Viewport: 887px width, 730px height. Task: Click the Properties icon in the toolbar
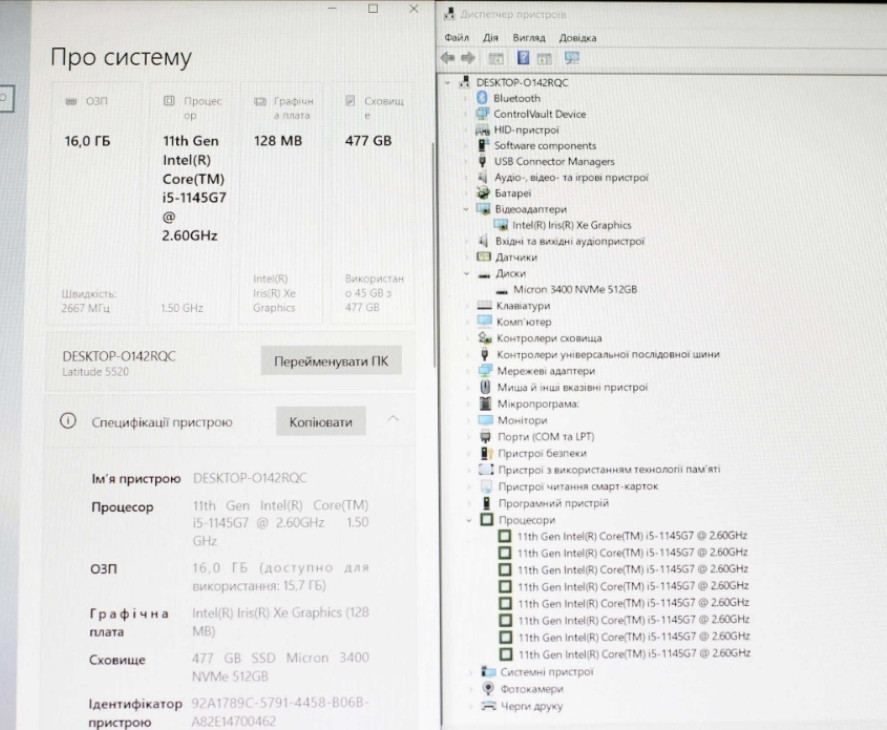coord(545,56)
